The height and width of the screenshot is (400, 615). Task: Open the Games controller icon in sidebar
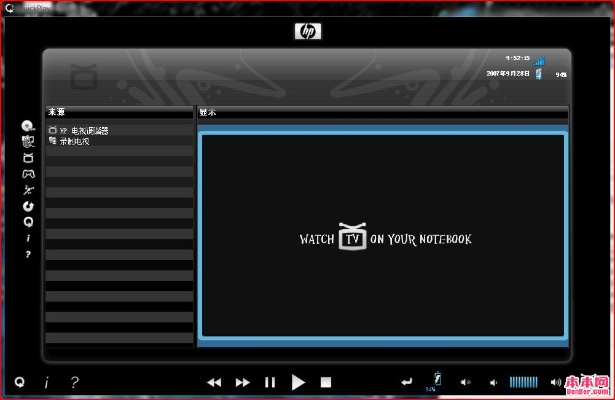28,174
